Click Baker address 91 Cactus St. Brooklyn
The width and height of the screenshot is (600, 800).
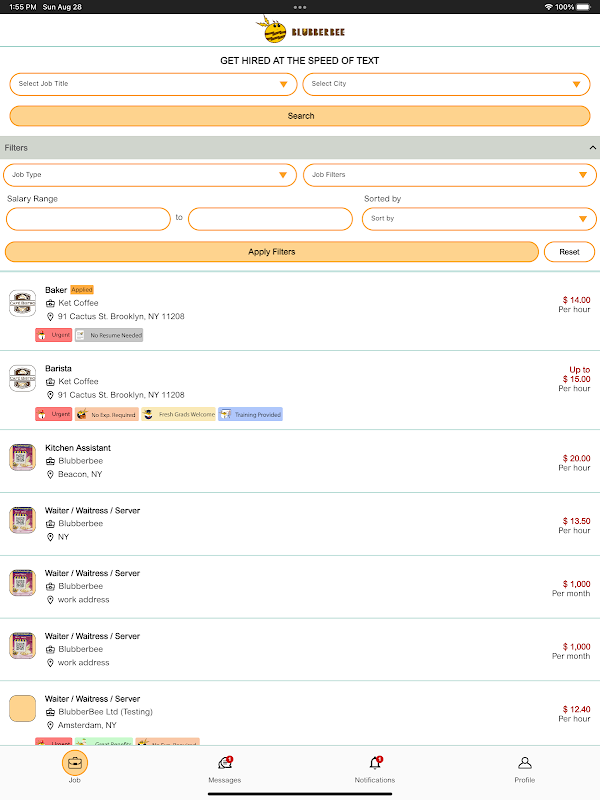tap(121, 317)
